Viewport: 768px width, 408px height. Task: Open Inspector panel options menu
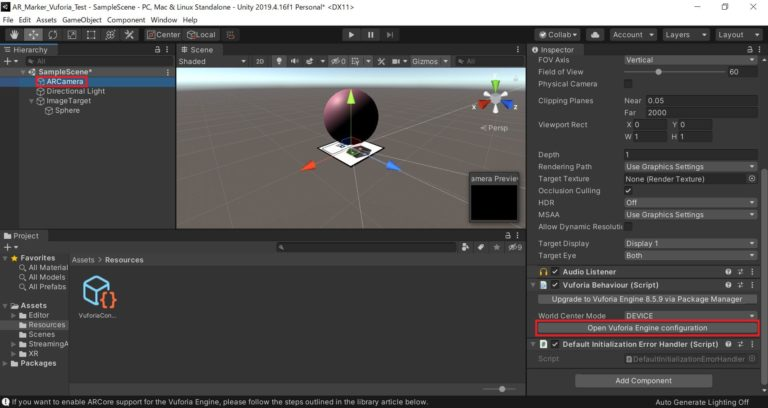click(759, 49)
